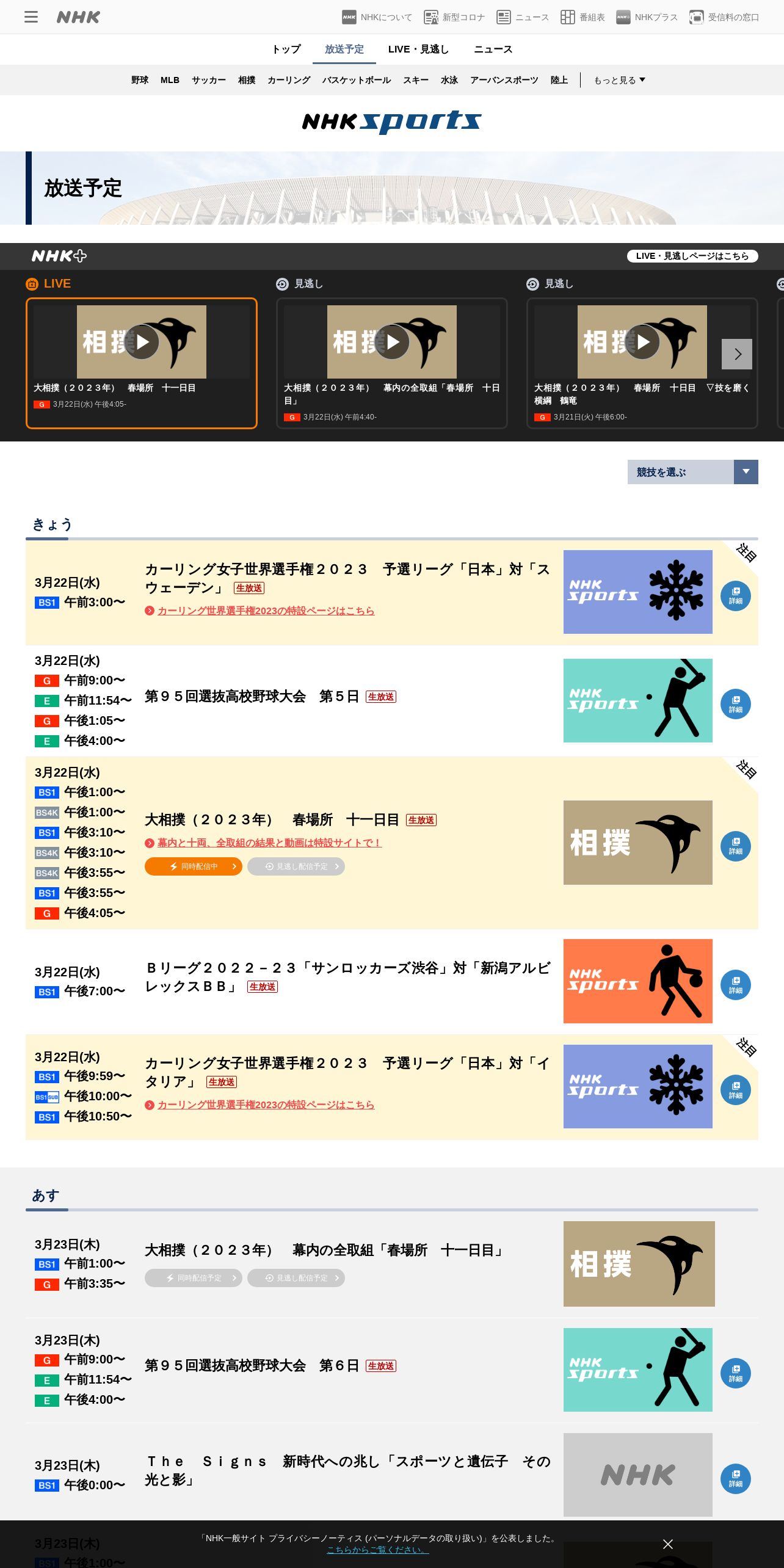Open 詳細 for The Signs program
784x1568 pixels.
tap(736, 1478)
